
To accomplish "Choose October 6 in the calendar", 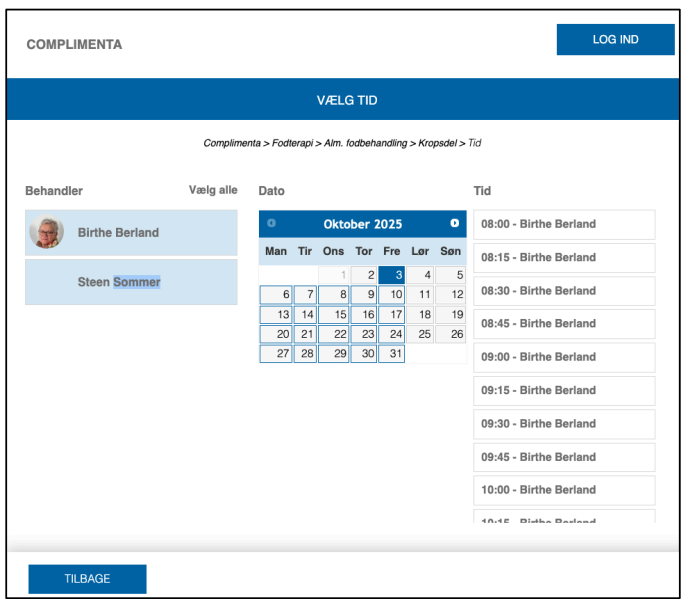I will 277,295.
